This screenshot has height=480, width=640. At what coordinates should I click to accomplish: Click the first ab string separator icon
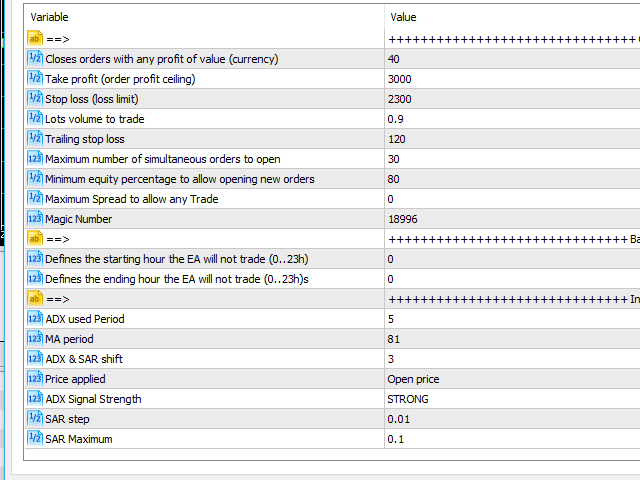coord(35,39)
